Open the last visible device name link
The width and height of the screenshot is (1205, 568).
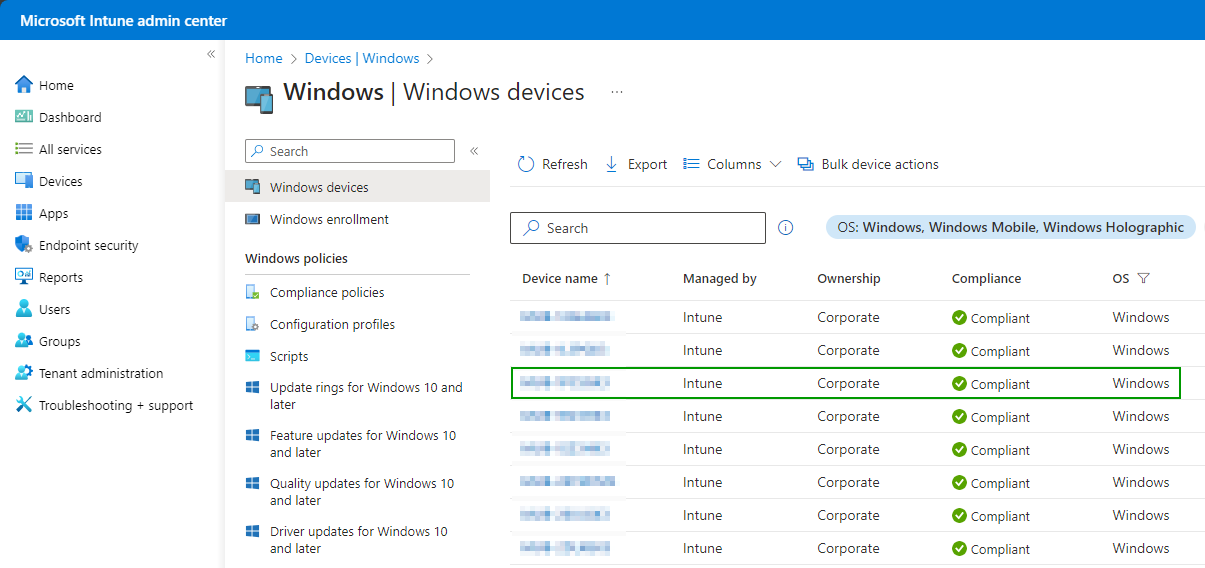(x=565, y=548)
